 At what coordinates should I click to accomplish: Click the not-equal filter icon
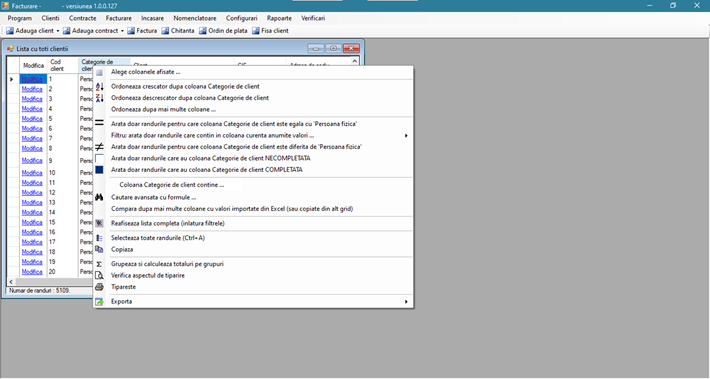100,146
